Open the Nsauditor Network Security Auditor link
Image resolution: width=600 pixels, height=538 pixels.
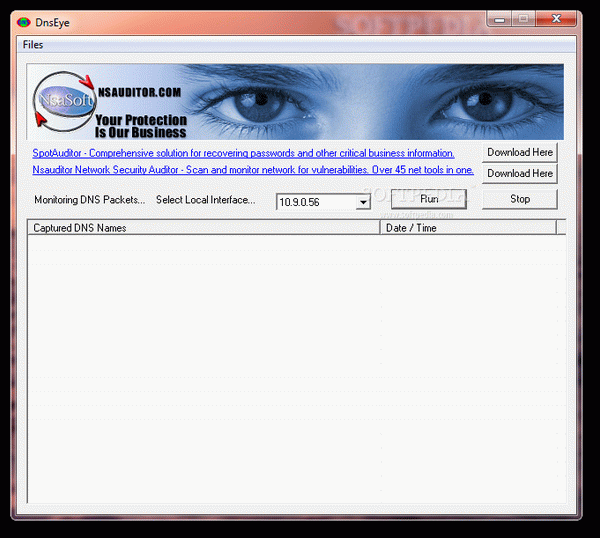(x=253, y=170)
